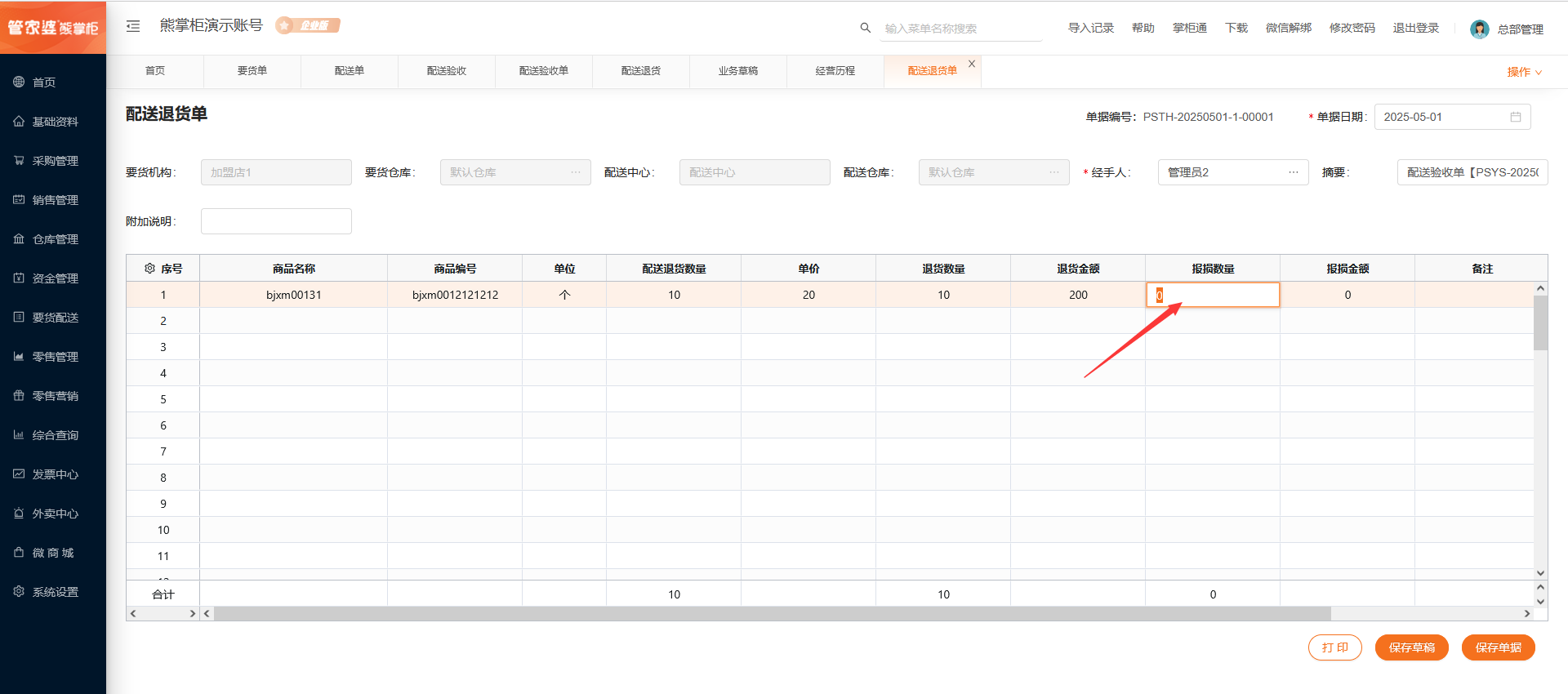Open the calendar icon for 单据日期

1516,117
